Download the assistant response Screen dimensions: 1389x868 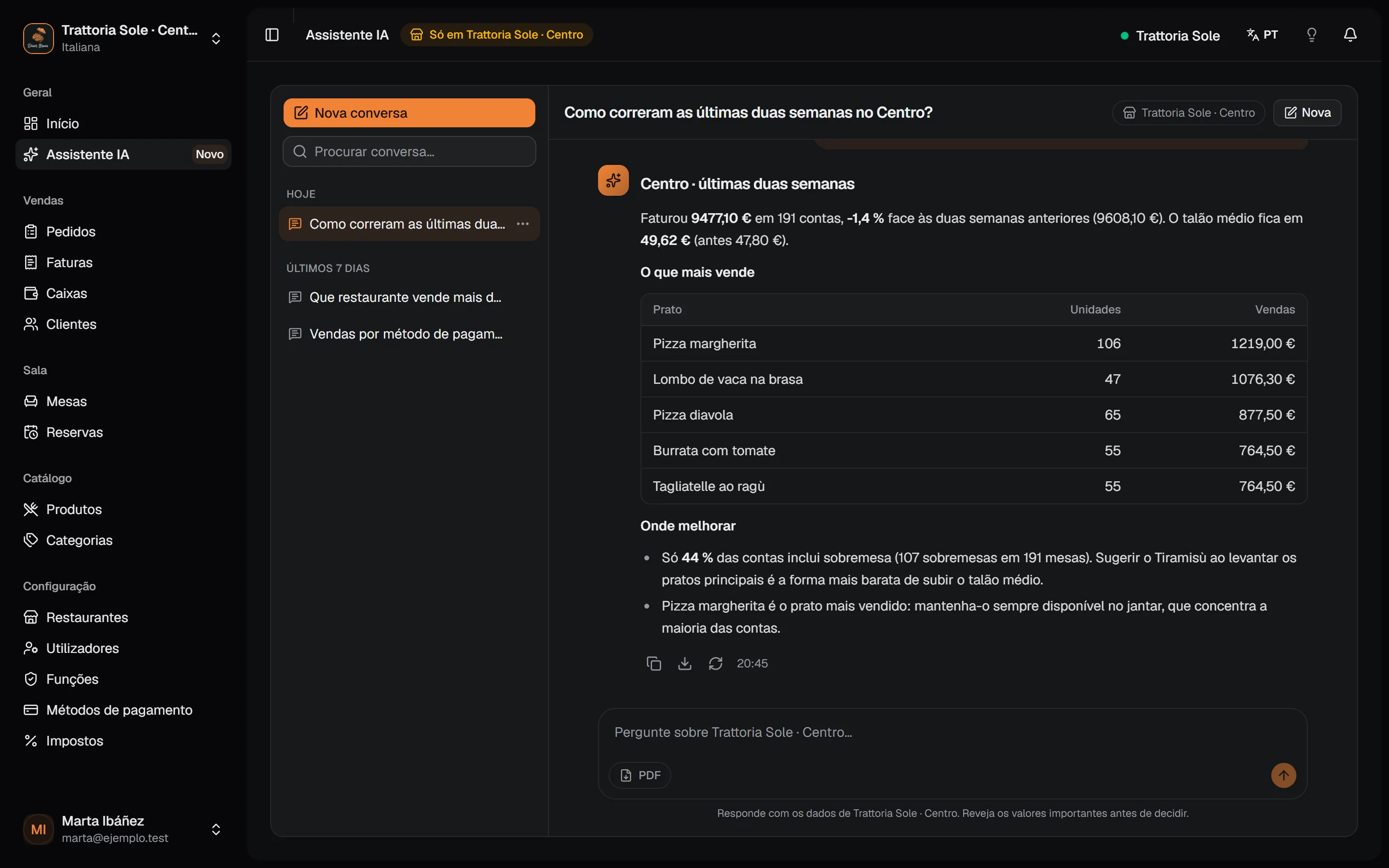(685, 664)
